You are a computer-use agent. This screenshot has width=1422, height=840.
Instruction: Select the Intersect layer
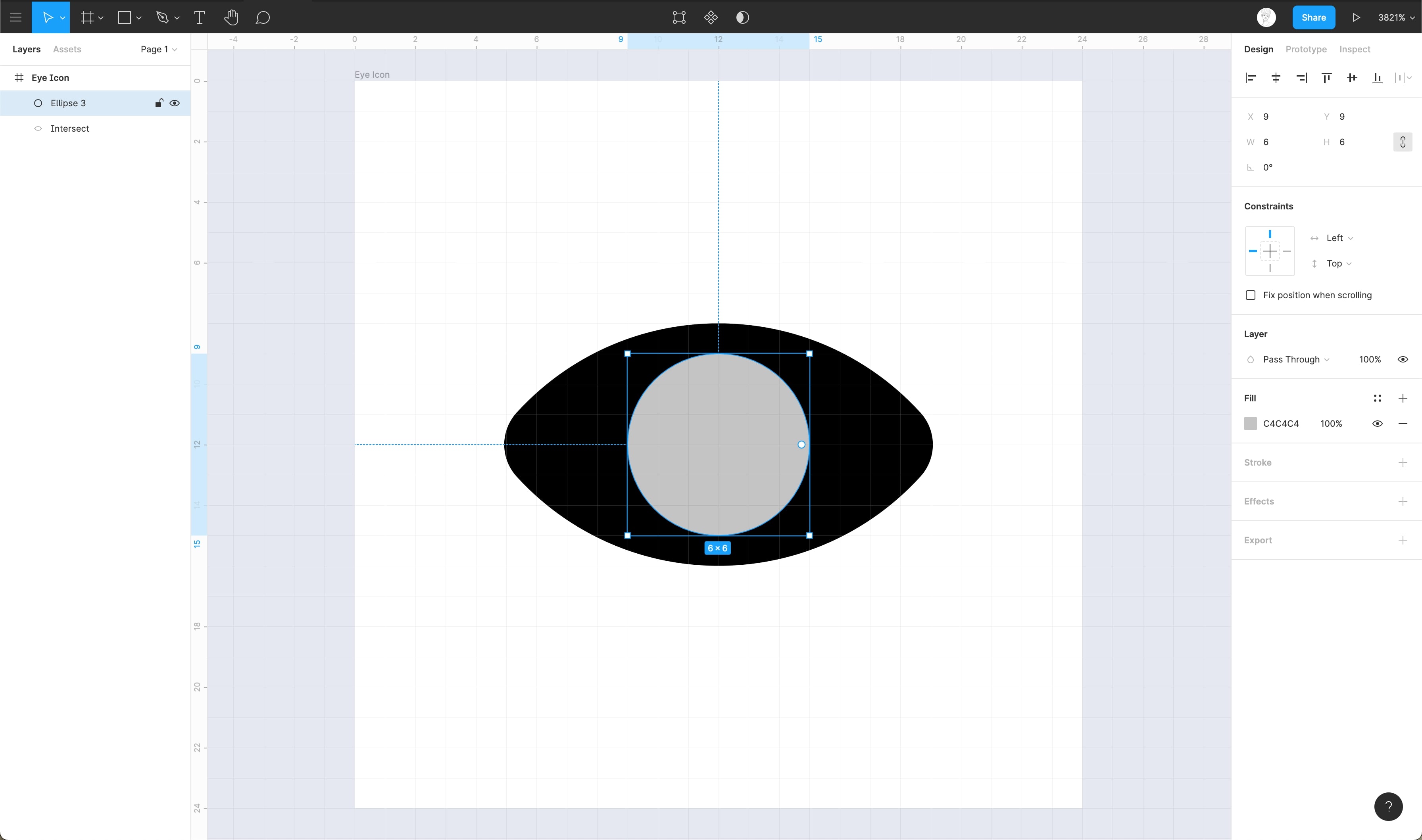tap(69, 128)
